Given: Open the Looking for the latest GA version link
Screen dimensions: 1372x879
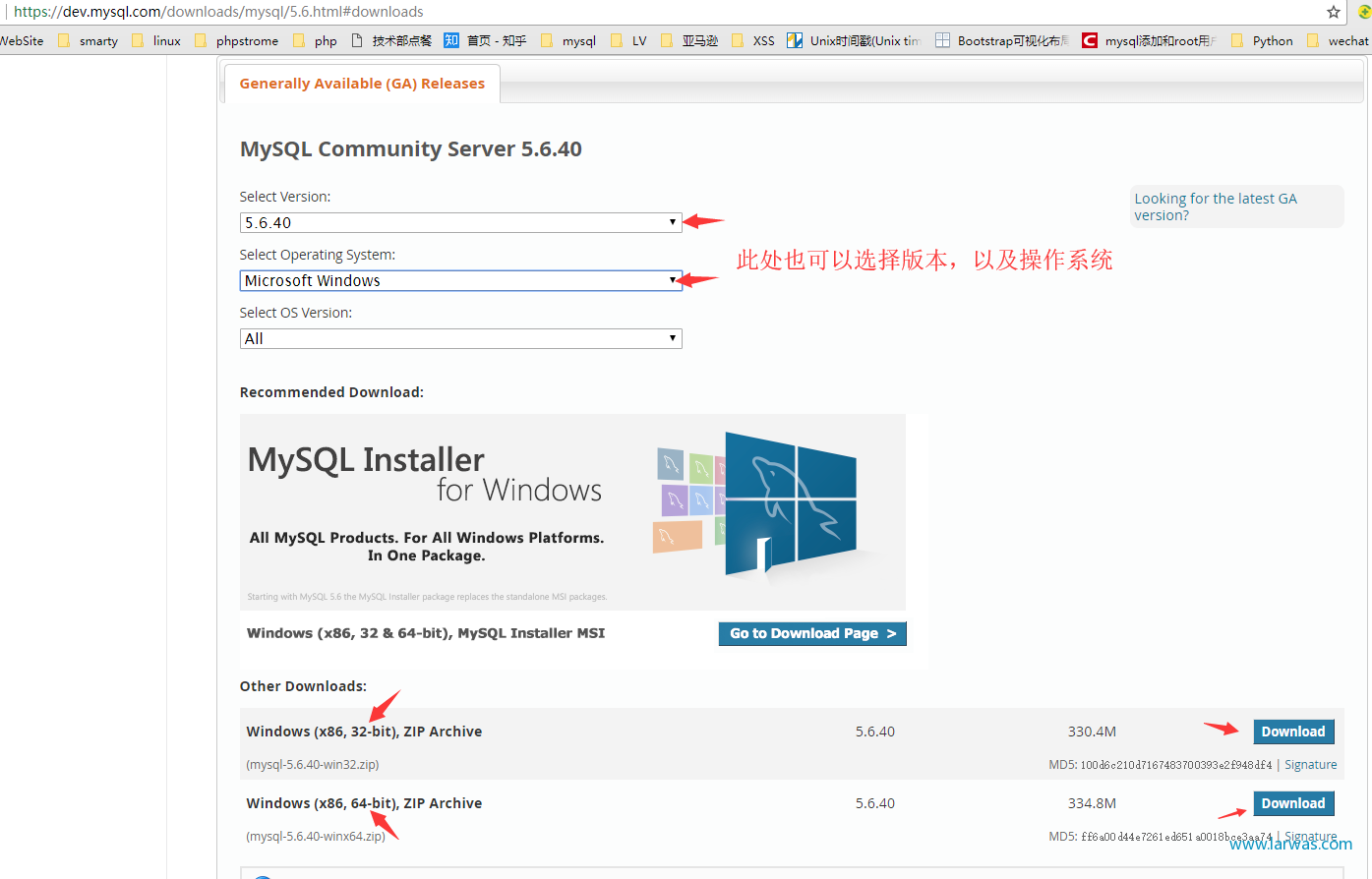Looking at the screenshot, I should (x=1216, y=206).
